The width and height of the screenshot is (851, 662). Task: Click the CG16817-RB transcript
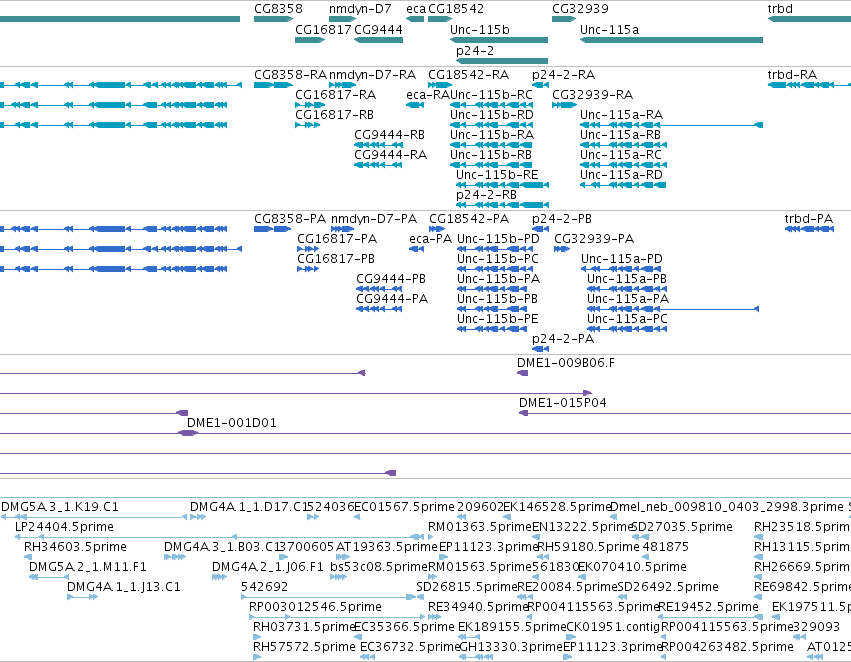pyautogui.click(x=307, y=125)
